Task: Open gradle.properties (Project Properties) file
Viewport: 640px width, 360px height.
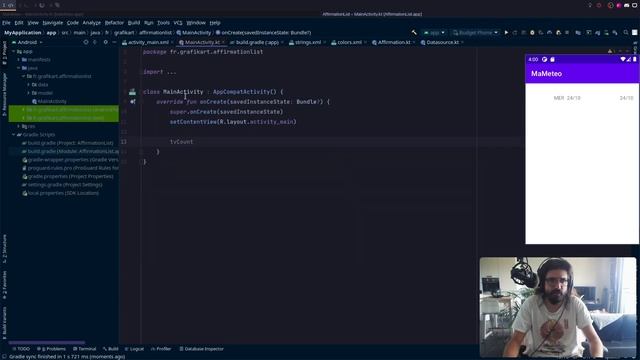Action: coord(68,177)
